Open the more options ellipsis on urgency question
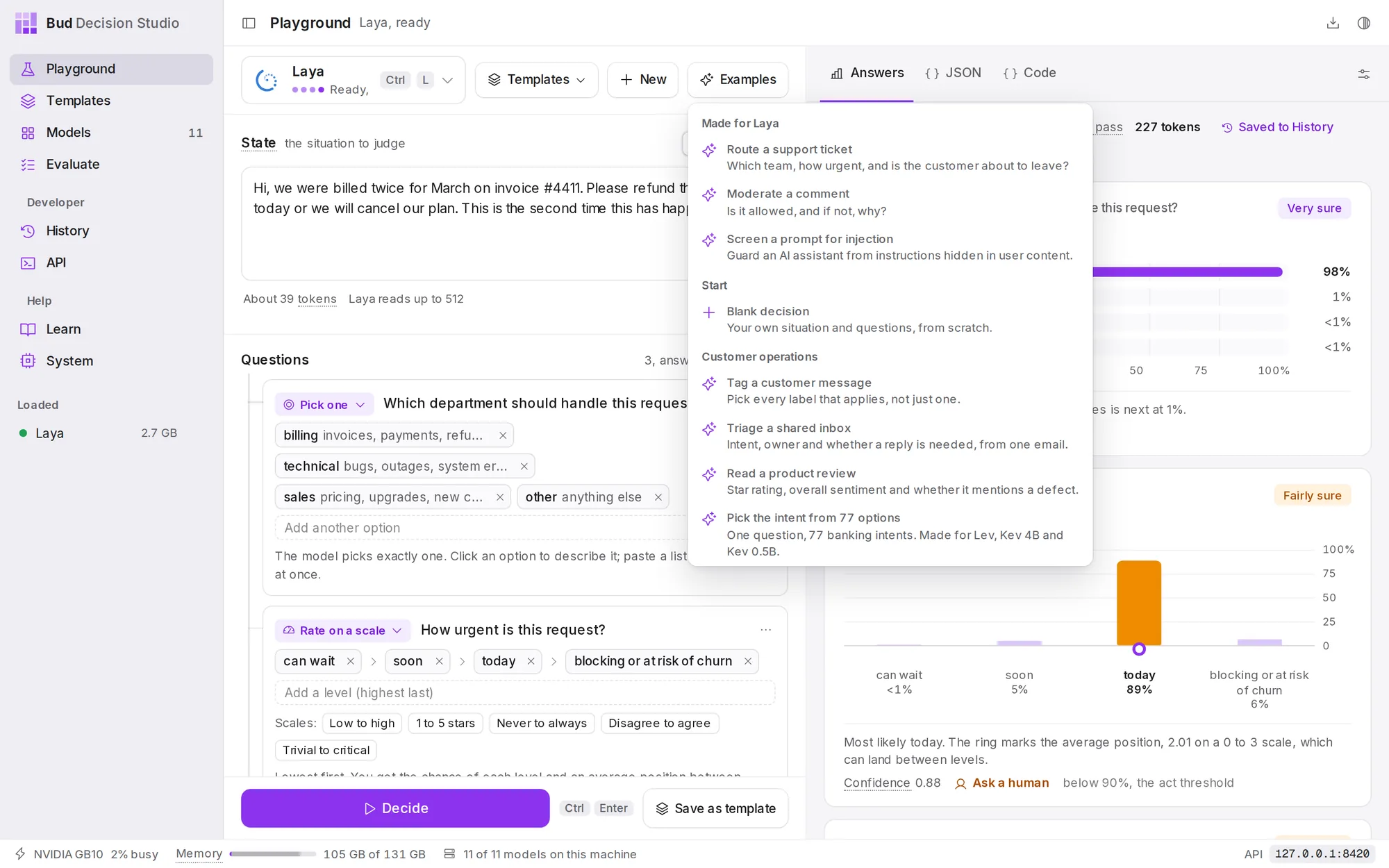Image resolution: width=1389 pixels, height=868 pixels. pyautogui.click(x=766, y=630)
